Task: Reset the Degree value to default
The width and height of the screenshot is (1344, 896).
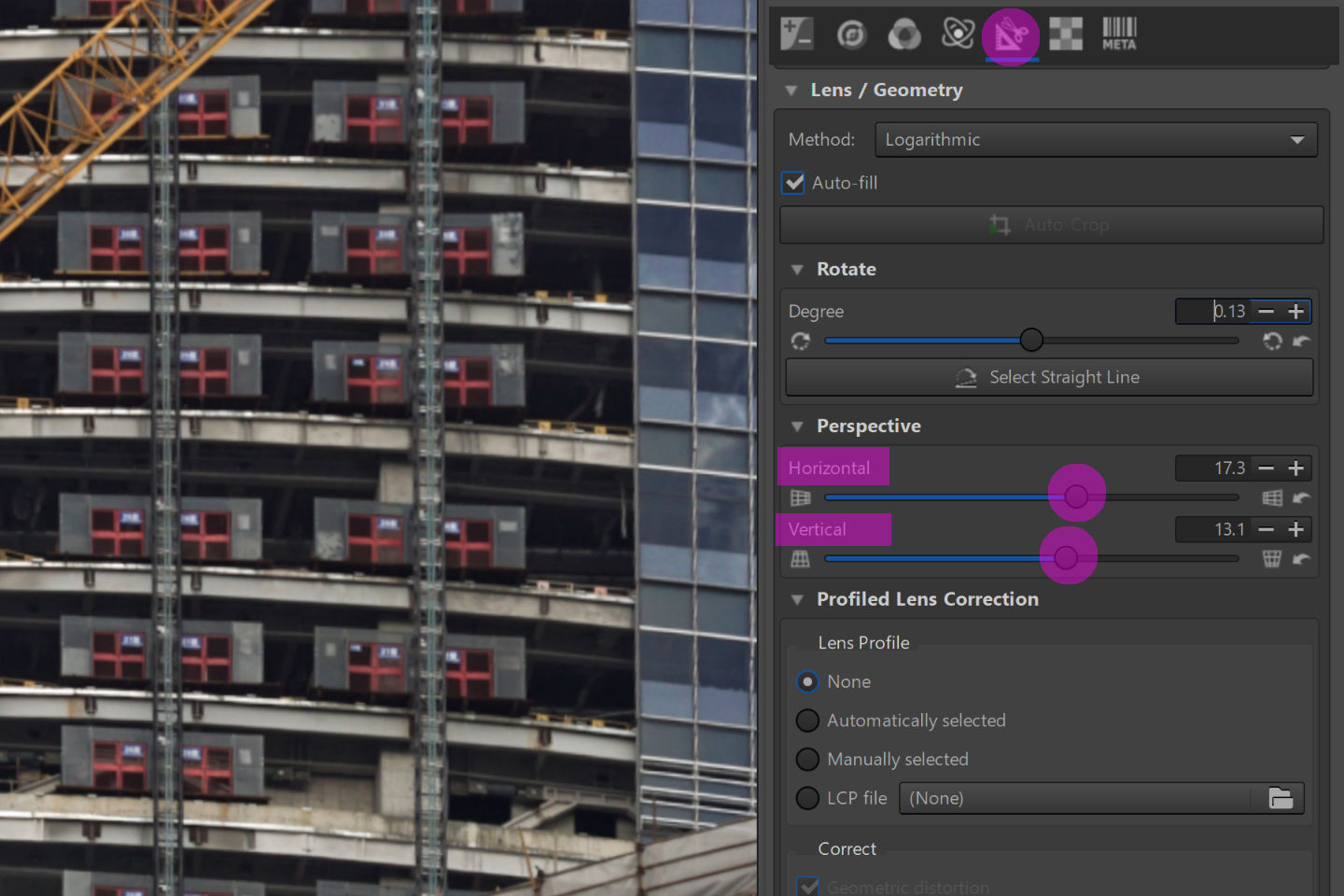Action: tap(1301, 341)
